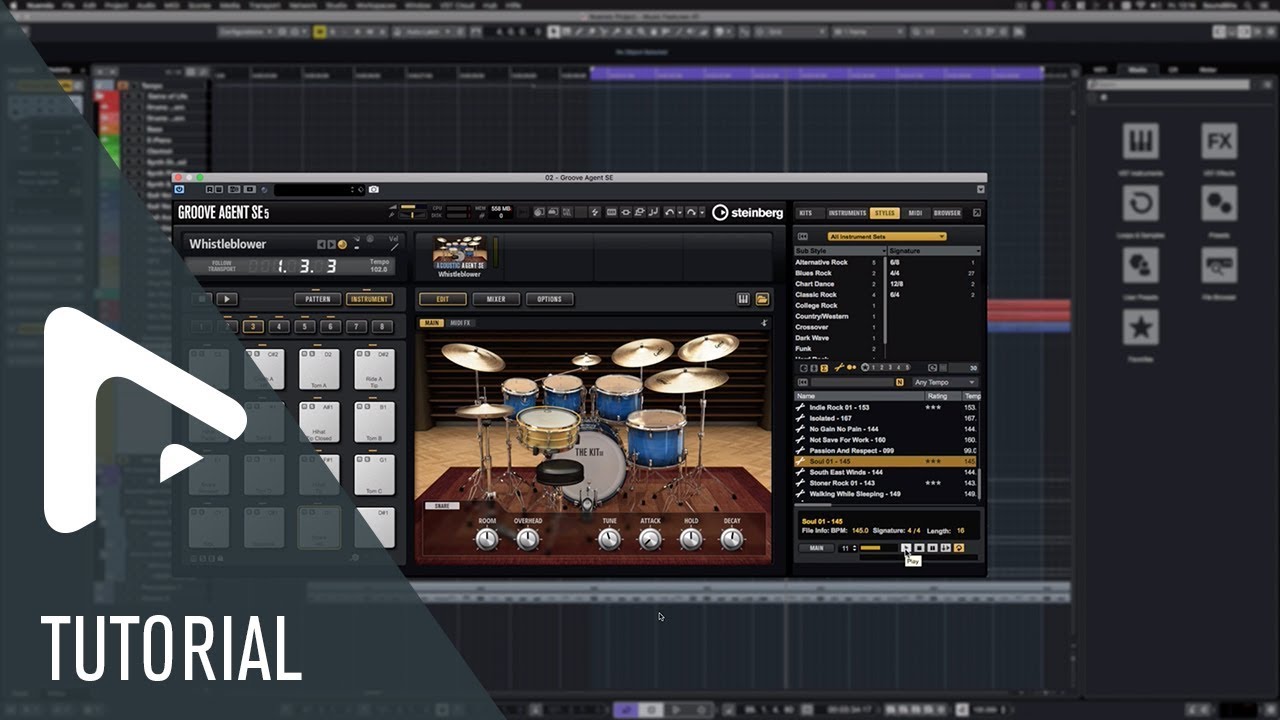Click the undo arrow icon
The height and width of the screenshot is (720, 1280).
click(668, 212)
